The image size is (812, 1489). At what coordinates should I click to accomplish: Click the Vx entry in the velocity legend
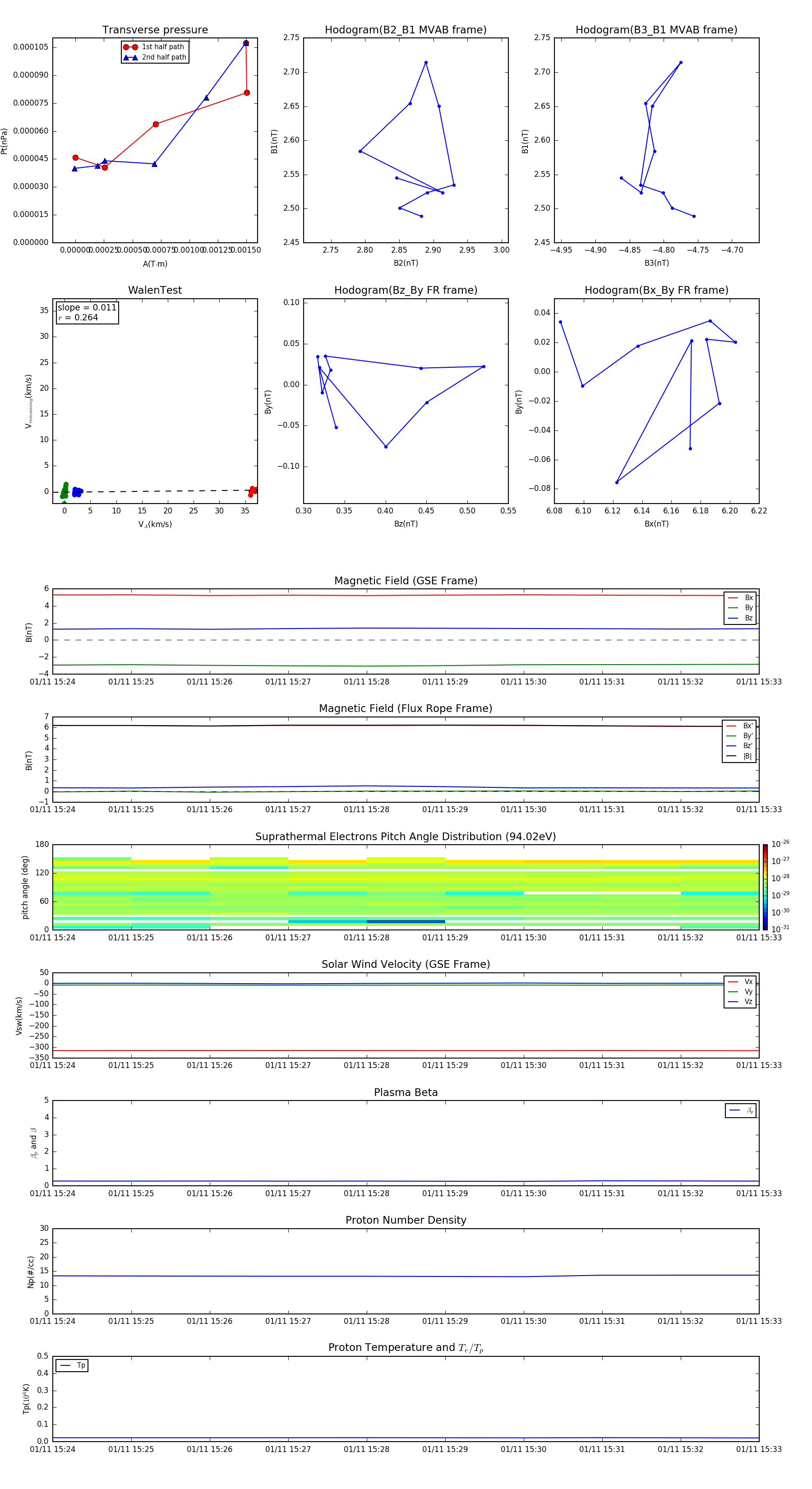click(x=740, y=981)
